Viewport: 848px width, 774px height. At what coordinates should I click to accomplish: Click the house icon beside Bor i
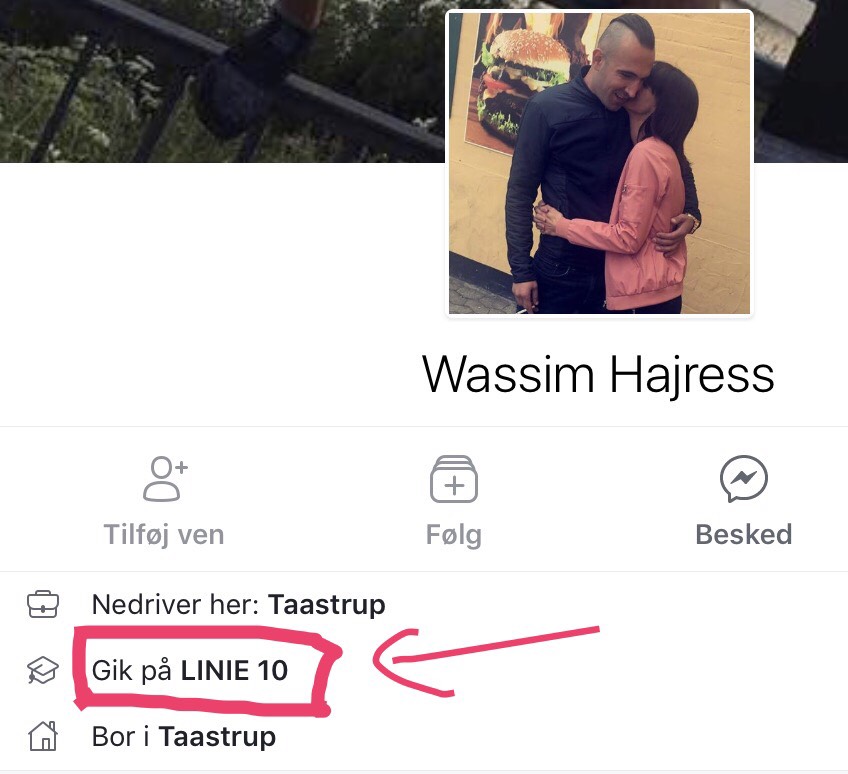tap(43, 736)
